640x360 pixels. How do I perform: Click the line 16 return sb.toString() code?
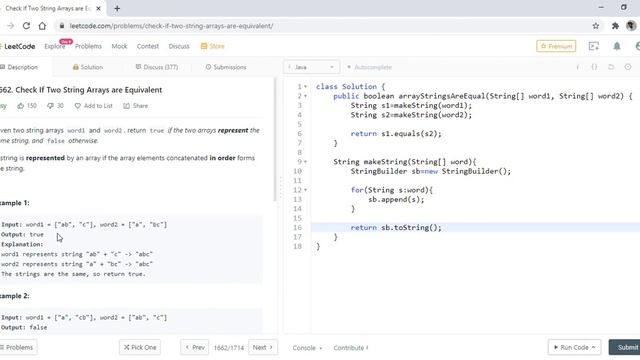click(x=396, y=228)
